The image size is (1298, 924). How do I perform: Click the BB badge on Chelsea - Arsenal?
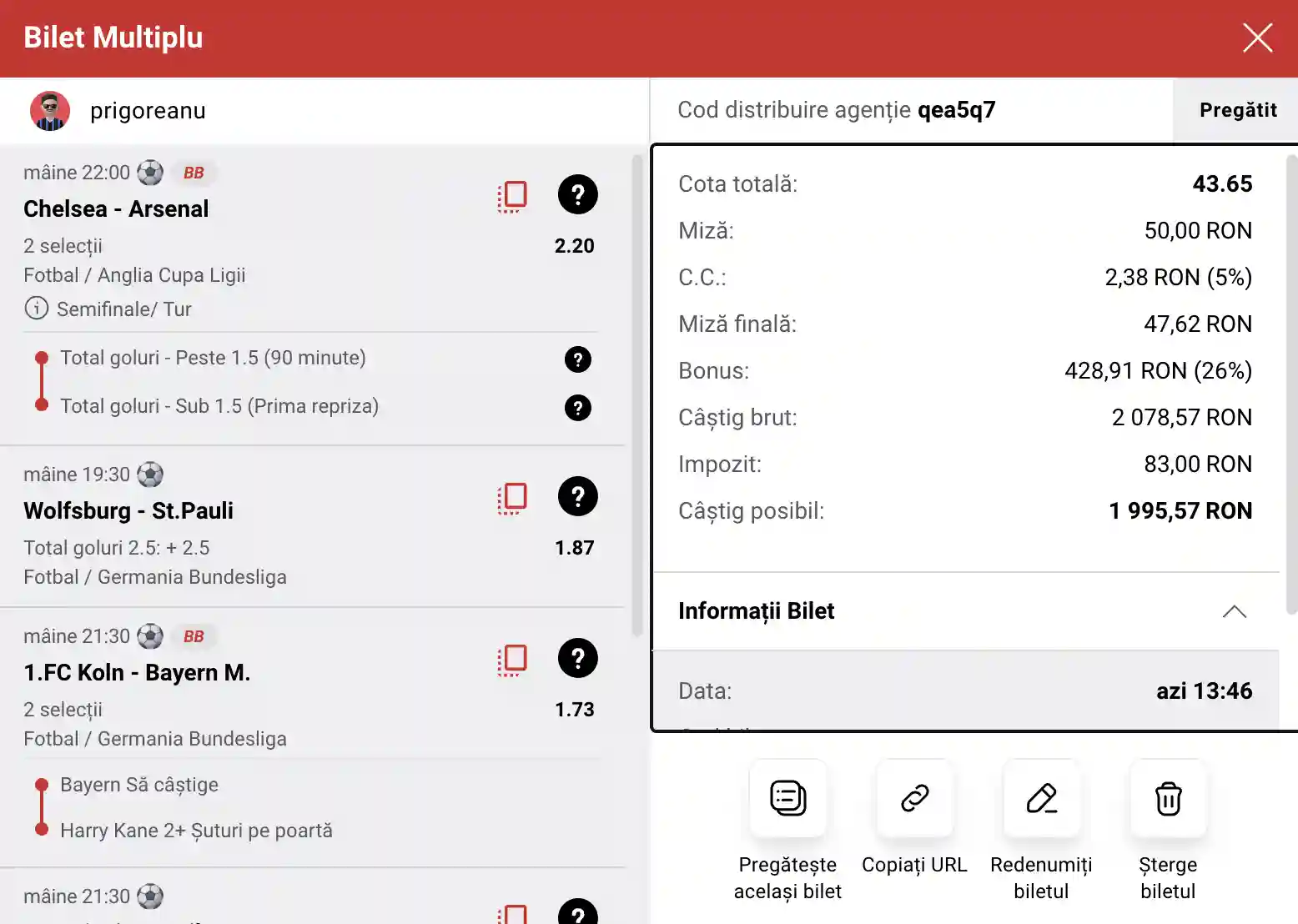click(x=194, y=173)
